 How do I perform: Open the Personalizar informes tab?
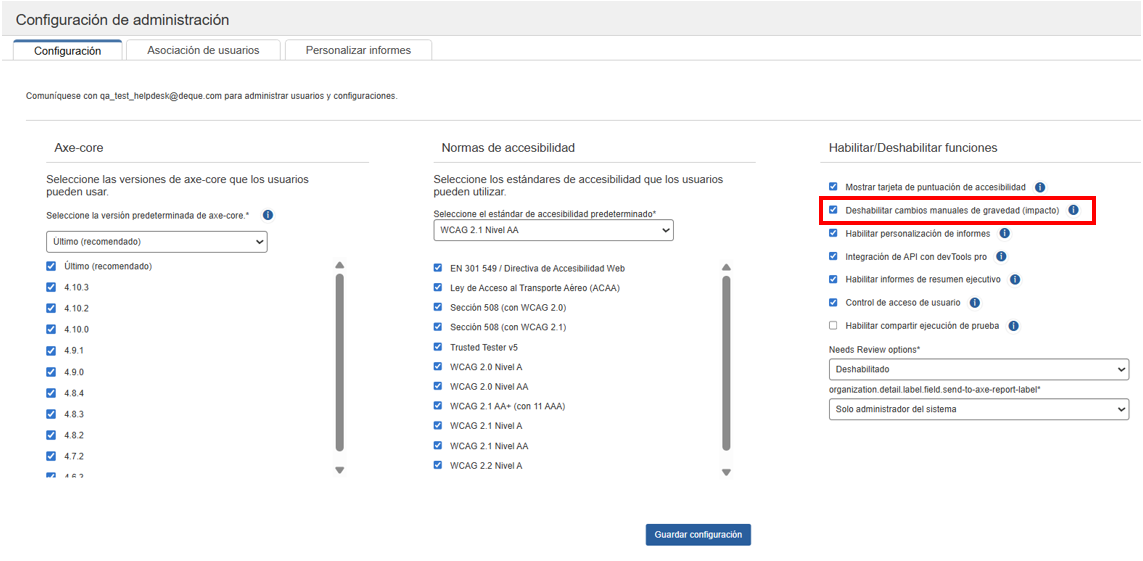(x=358, y=50)
